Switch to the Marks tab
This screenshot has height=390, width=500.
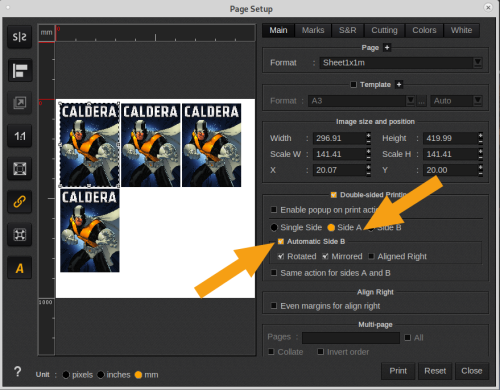point(313,30)
